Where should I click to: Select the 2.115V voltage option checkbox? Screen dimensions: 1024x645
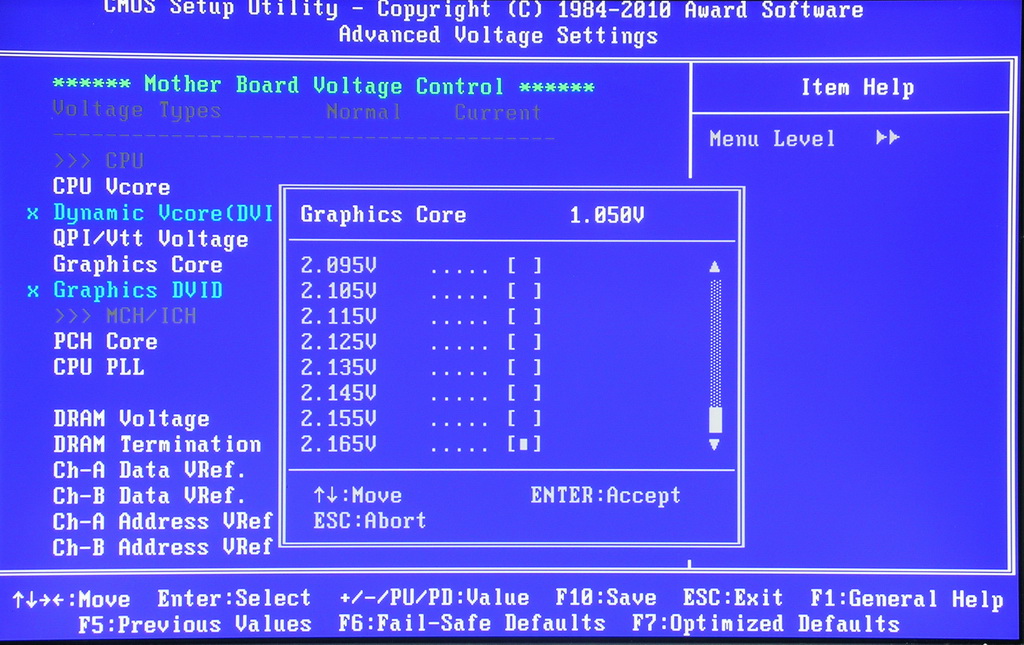[x=524, y=317]
